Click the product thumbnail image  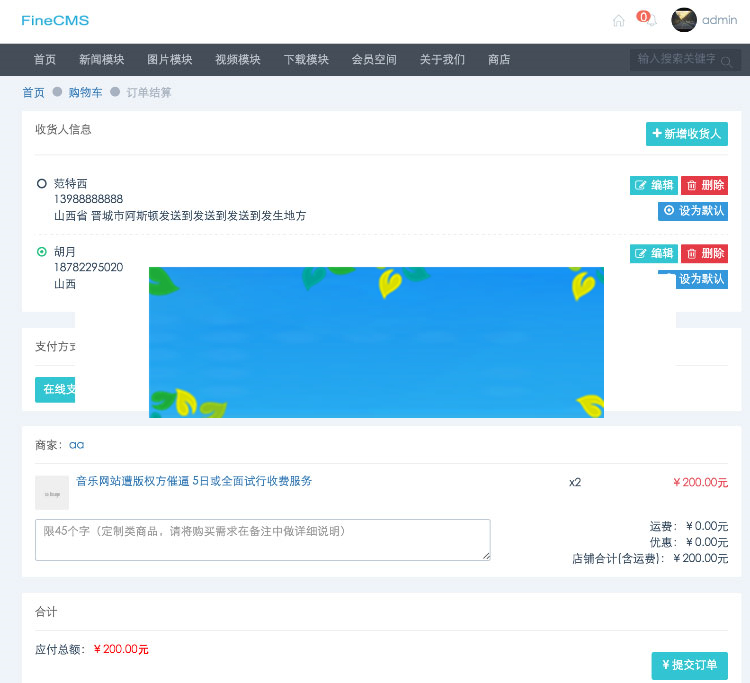[x=52, y=493]
